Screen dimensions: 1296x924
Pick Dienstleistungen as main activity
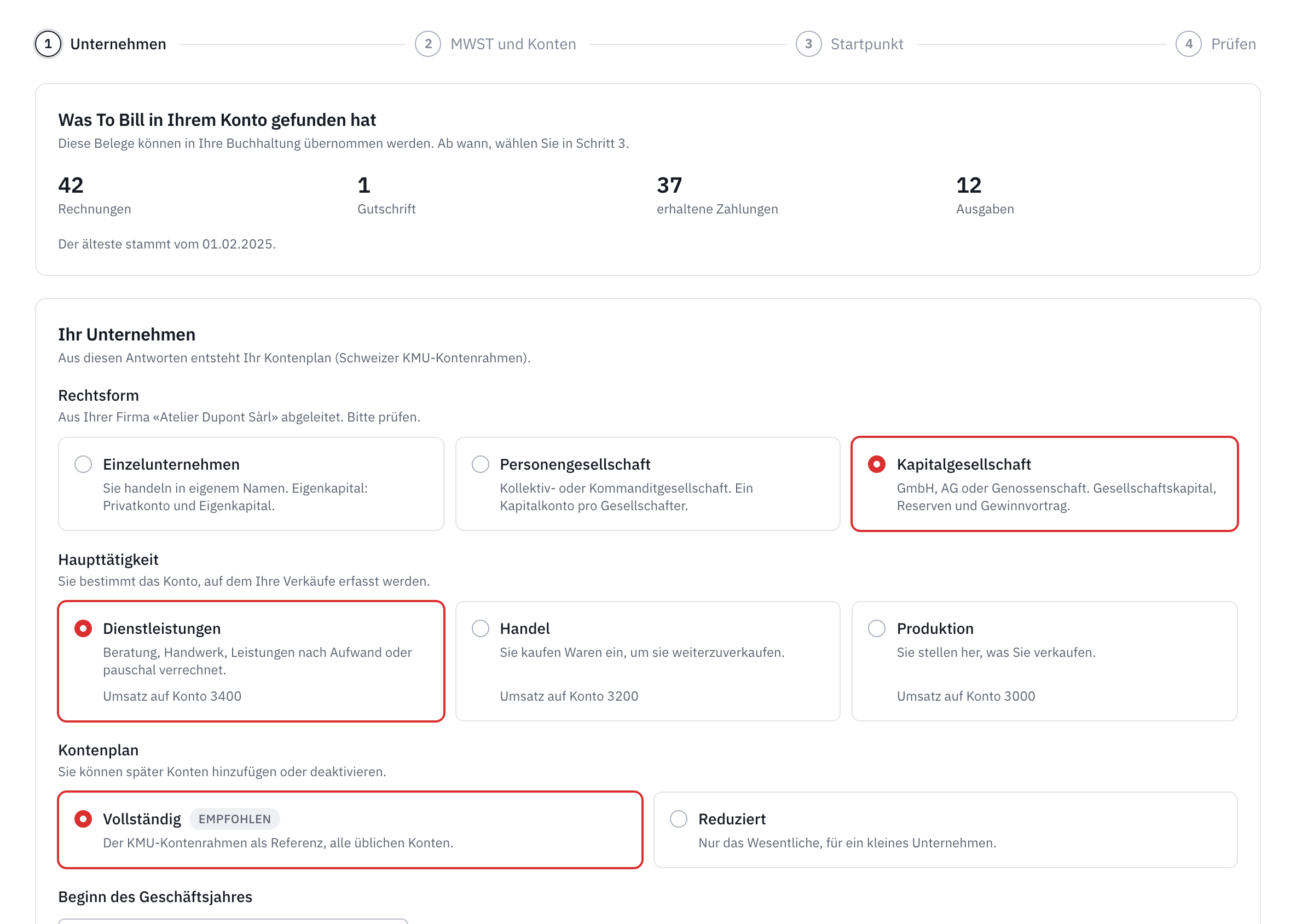(x=251, y=661)
